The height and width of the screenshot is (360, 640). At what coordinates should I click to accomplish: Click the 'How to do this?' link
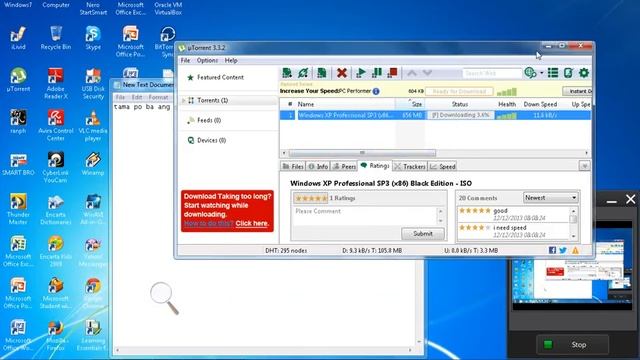pyautogui.click(x=208, y=223)
